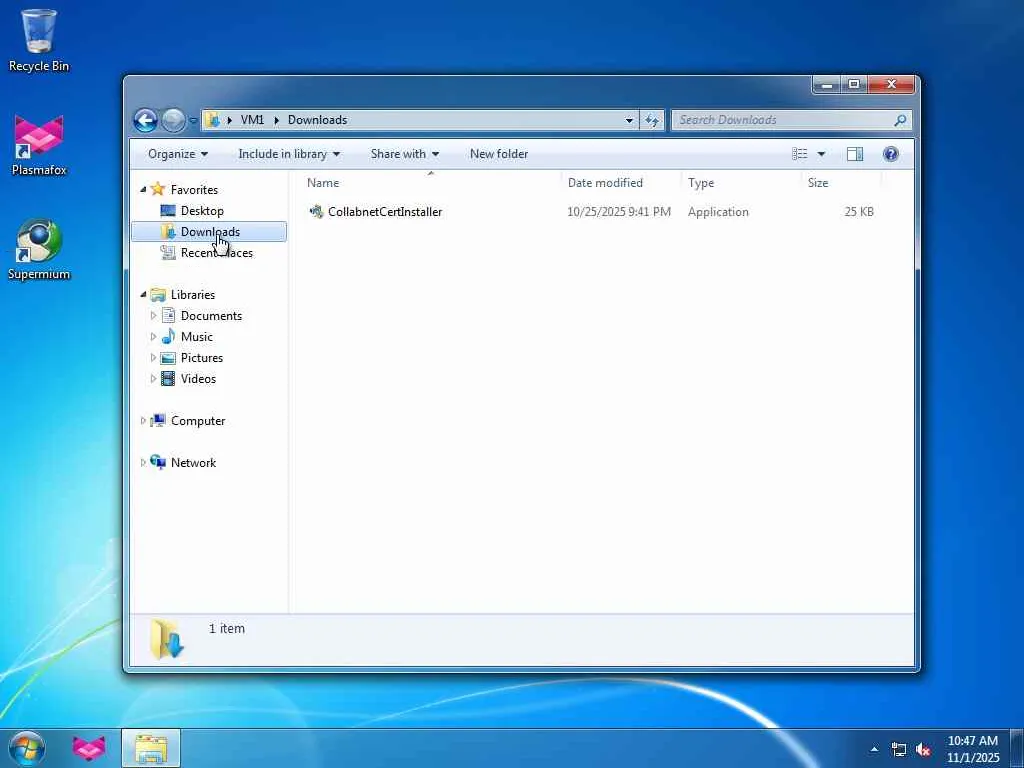The height and width of the screenshot is (768, 1024).
Task: Collapse the Favorites group
Action: 144,189
